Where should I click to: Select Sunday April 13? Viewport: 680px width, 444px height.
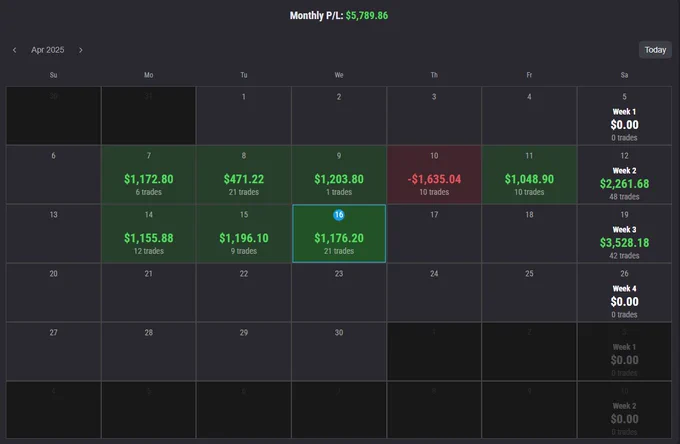[x=53, y=233]
